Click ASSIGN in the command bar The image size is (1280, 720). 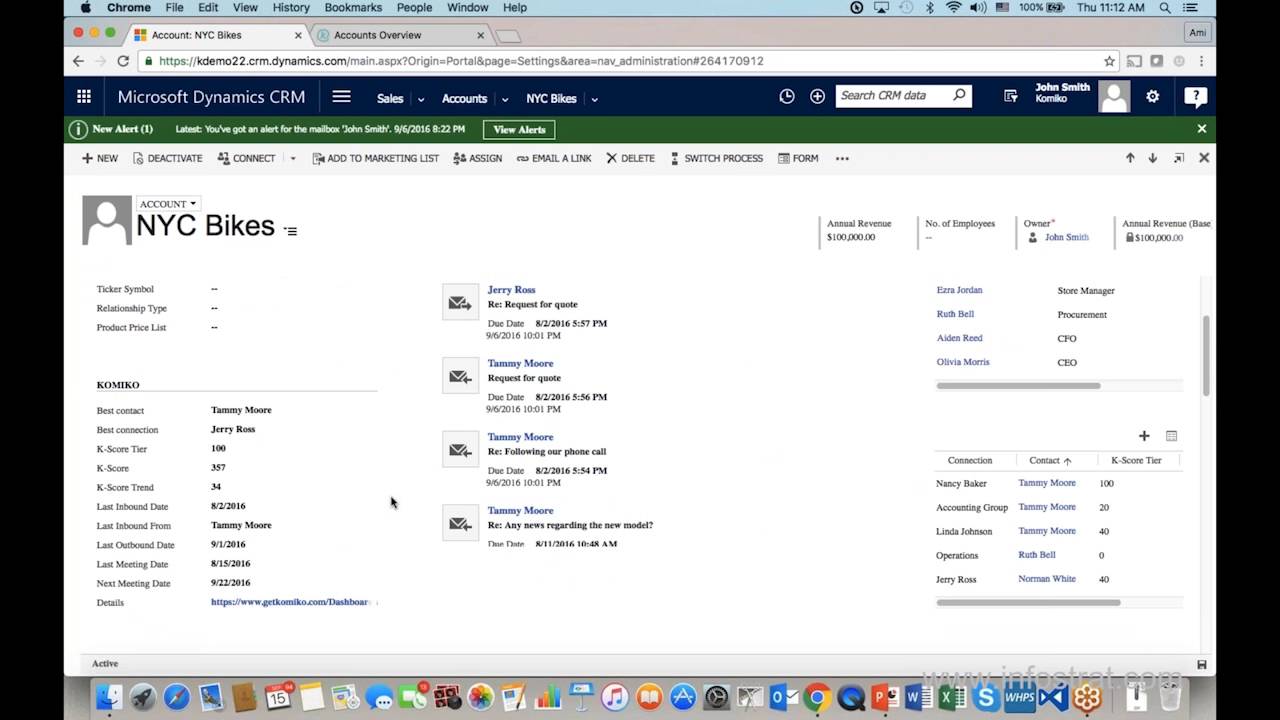[x=478, y=158]
